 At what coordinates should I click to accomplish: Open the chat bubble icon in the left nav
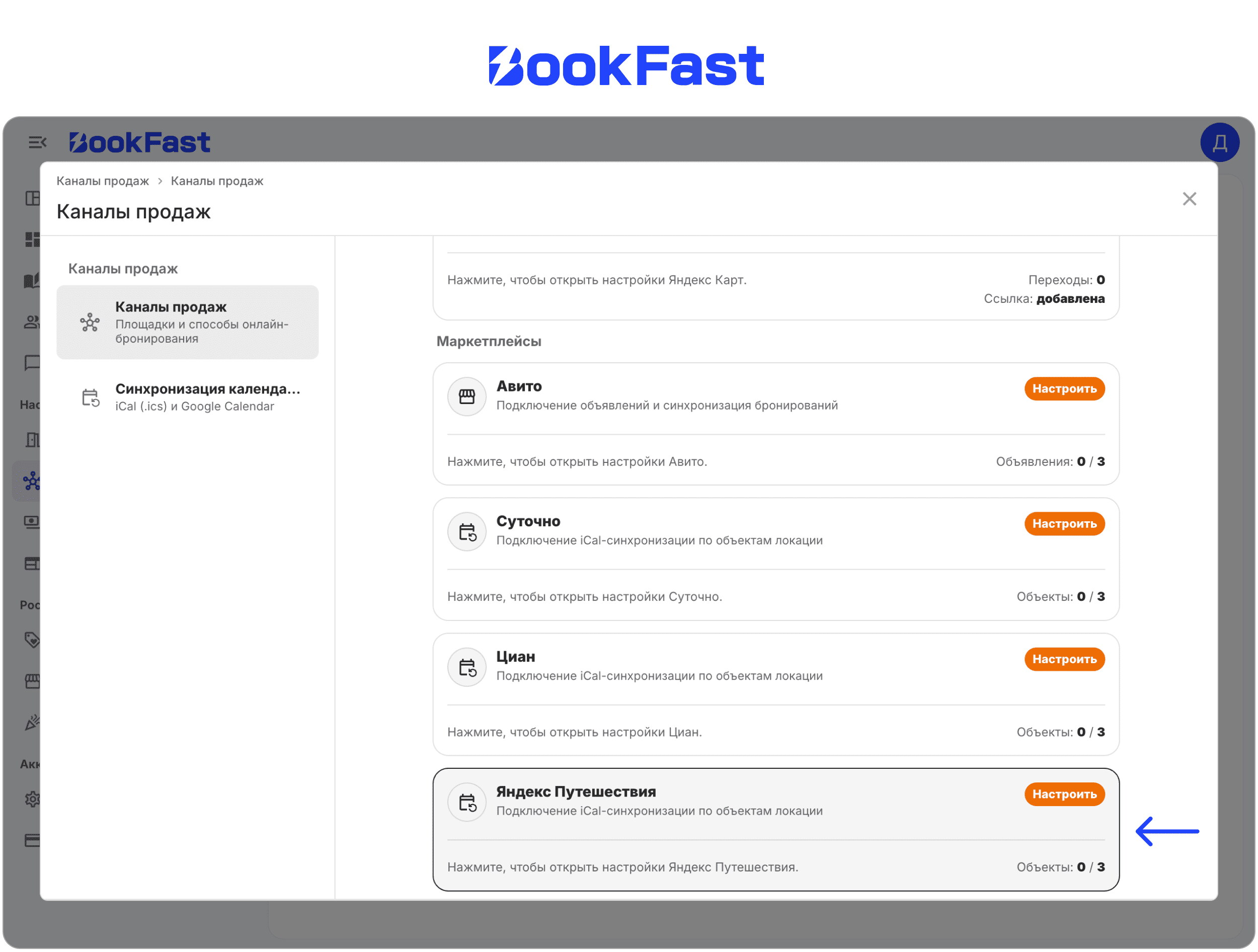pos(32,362)
